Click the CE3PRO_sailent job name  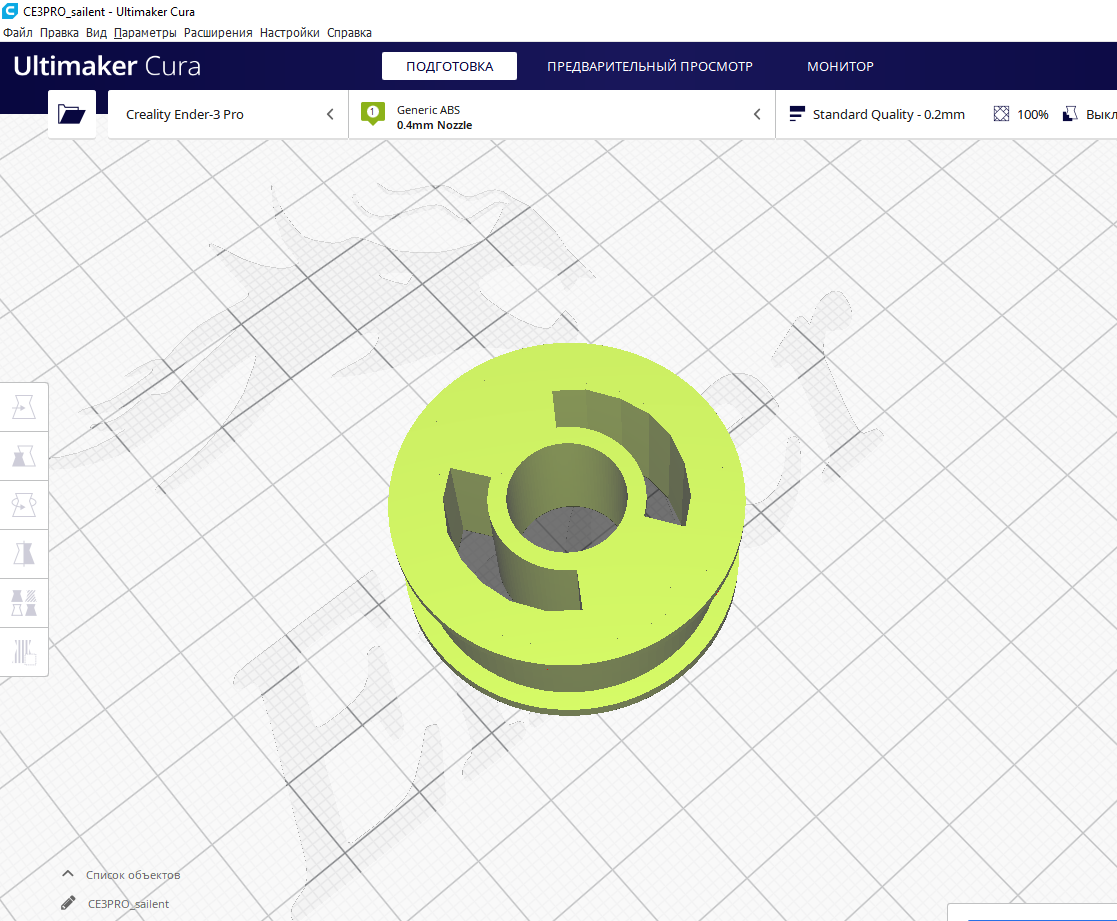tap(128, 904)
